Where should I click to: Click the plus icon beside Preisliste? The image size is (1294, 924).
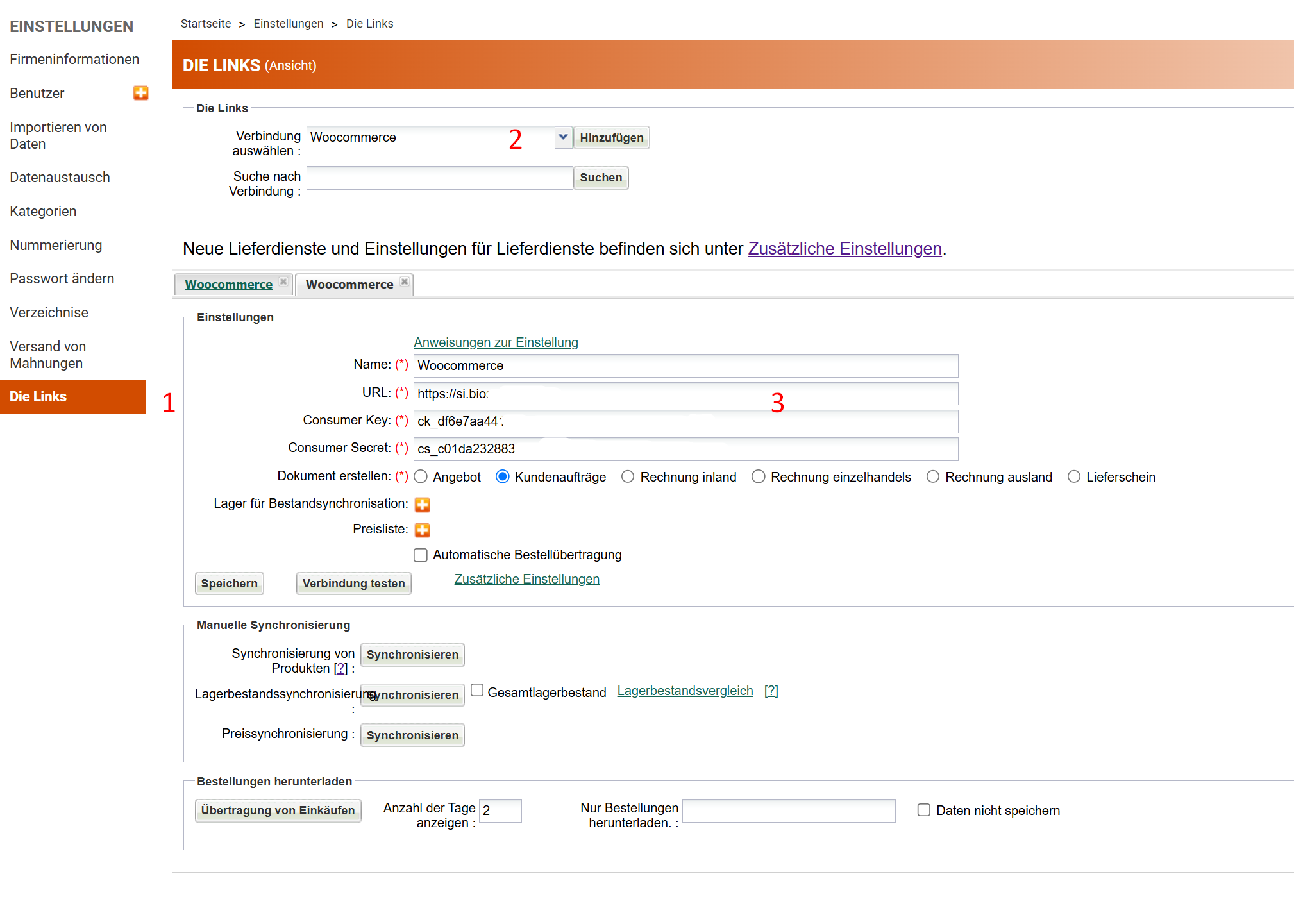point(422,530)
